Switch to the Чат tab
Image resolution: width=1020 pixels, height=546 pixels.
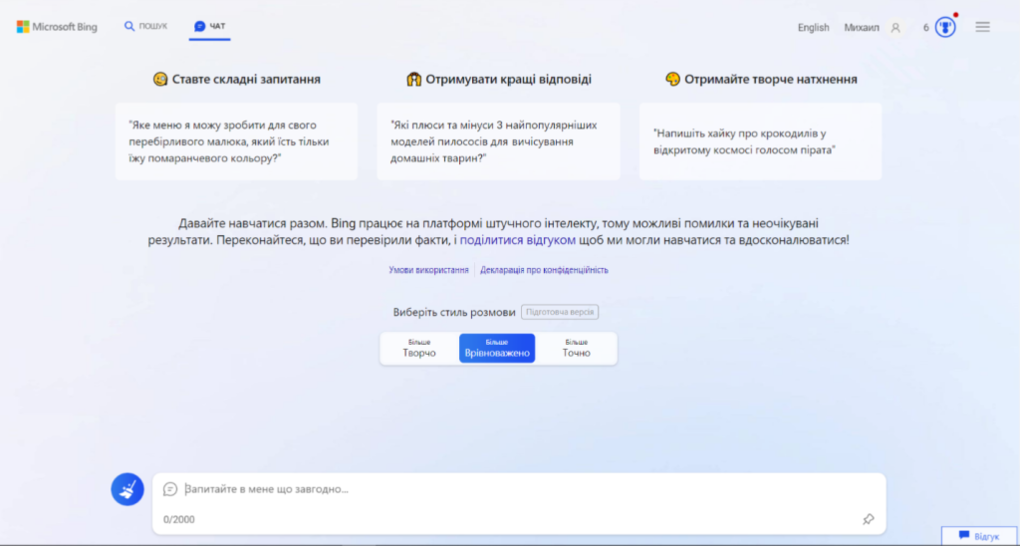210,26
